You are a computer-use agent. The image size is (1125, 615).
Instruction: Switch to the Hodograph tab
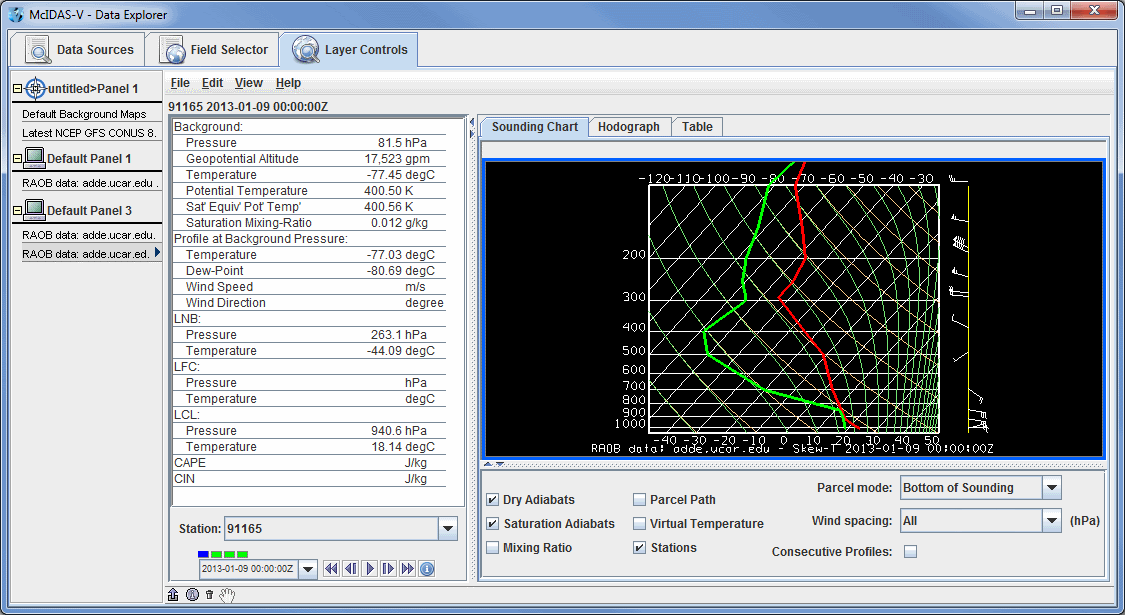[628, 127]
